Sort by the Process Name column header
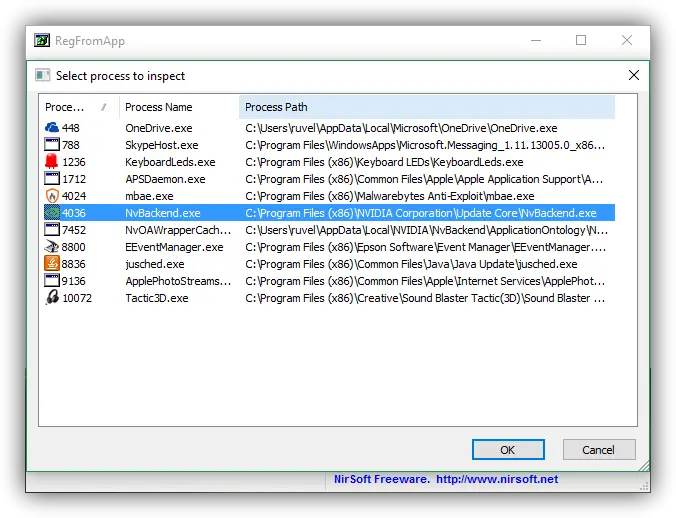The height and width of the screenshot is (518, 676). tap(179, 107)
